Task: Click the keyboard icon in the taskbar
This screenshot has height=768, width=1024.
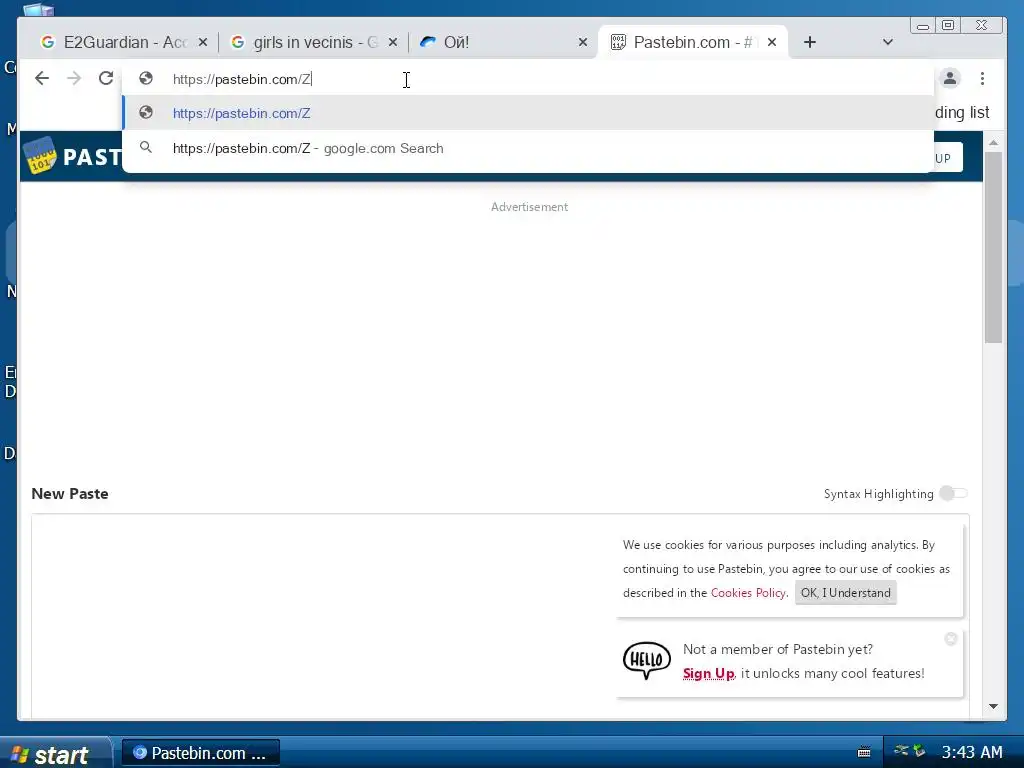Action: tap(863, 752)
